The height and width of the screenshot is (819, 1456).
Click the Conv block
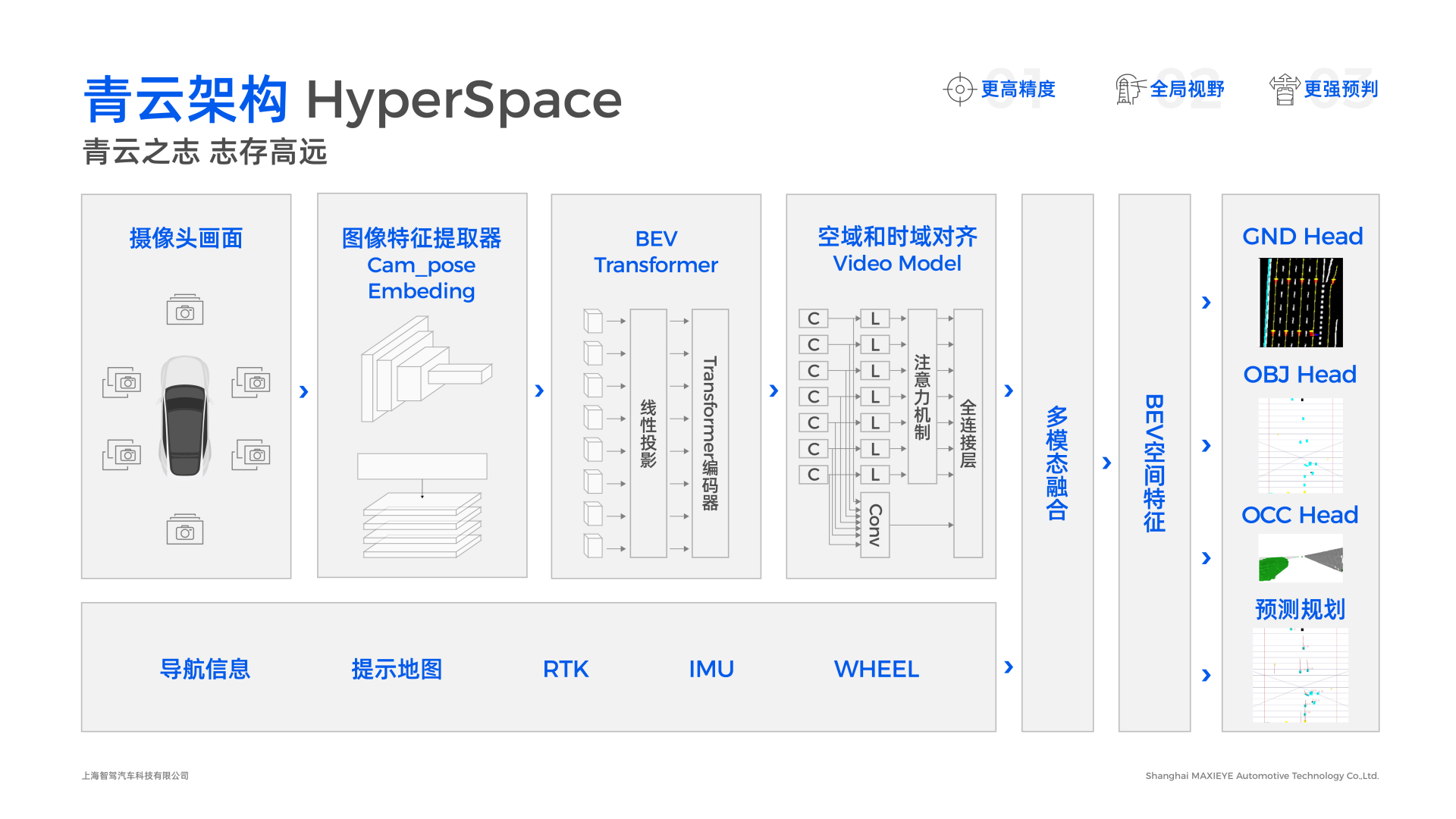click(x=875, y=525)
